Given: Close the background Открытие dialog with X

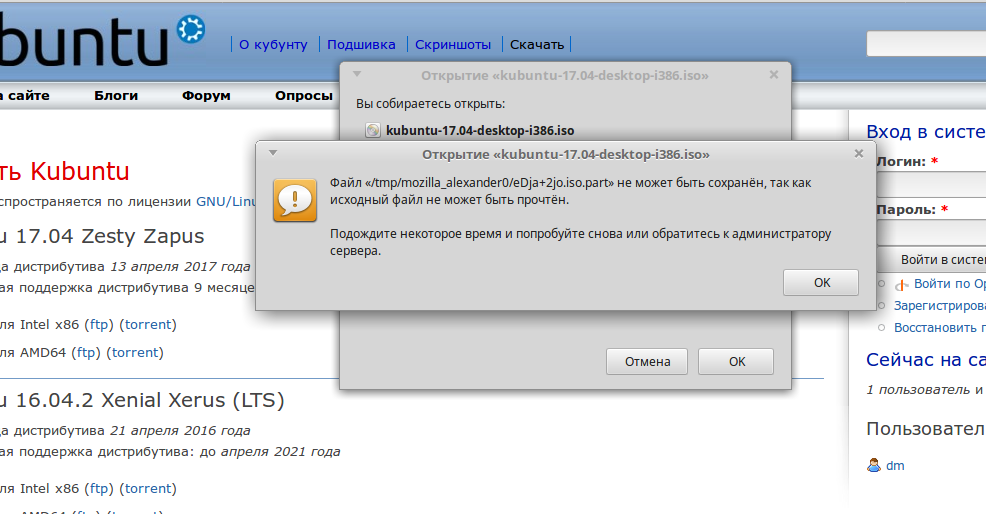Looking at the screenshot, I should click(774, 74).
